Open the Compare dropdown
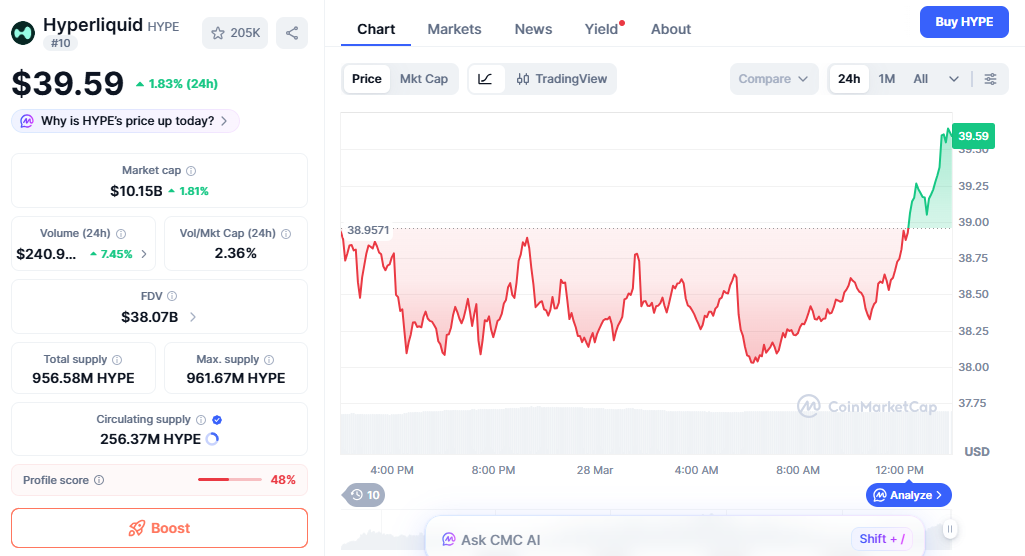 pyautogui.click(x=774, y=79)
